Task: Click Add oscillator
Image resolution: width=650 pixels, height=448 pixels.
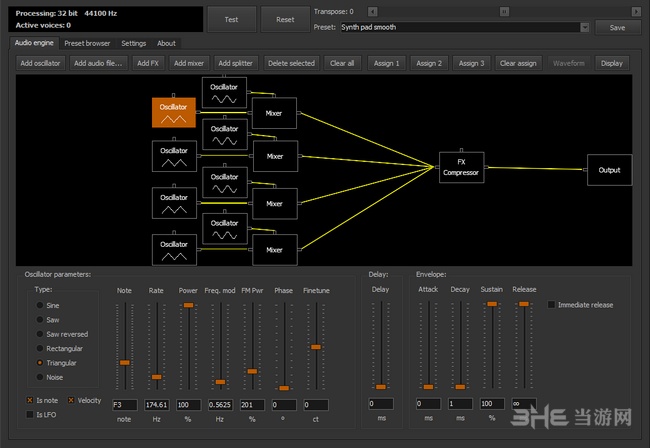Action: tap(40, 63)
